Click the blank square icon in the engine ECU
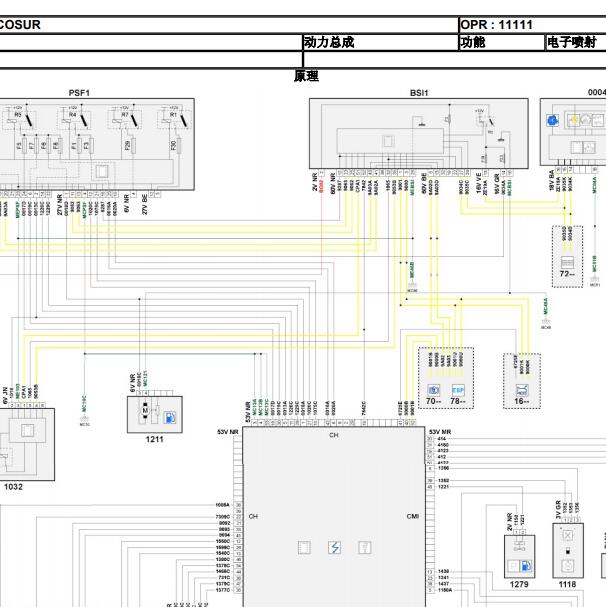Screen dimensions: 606x607 [305, 547]
